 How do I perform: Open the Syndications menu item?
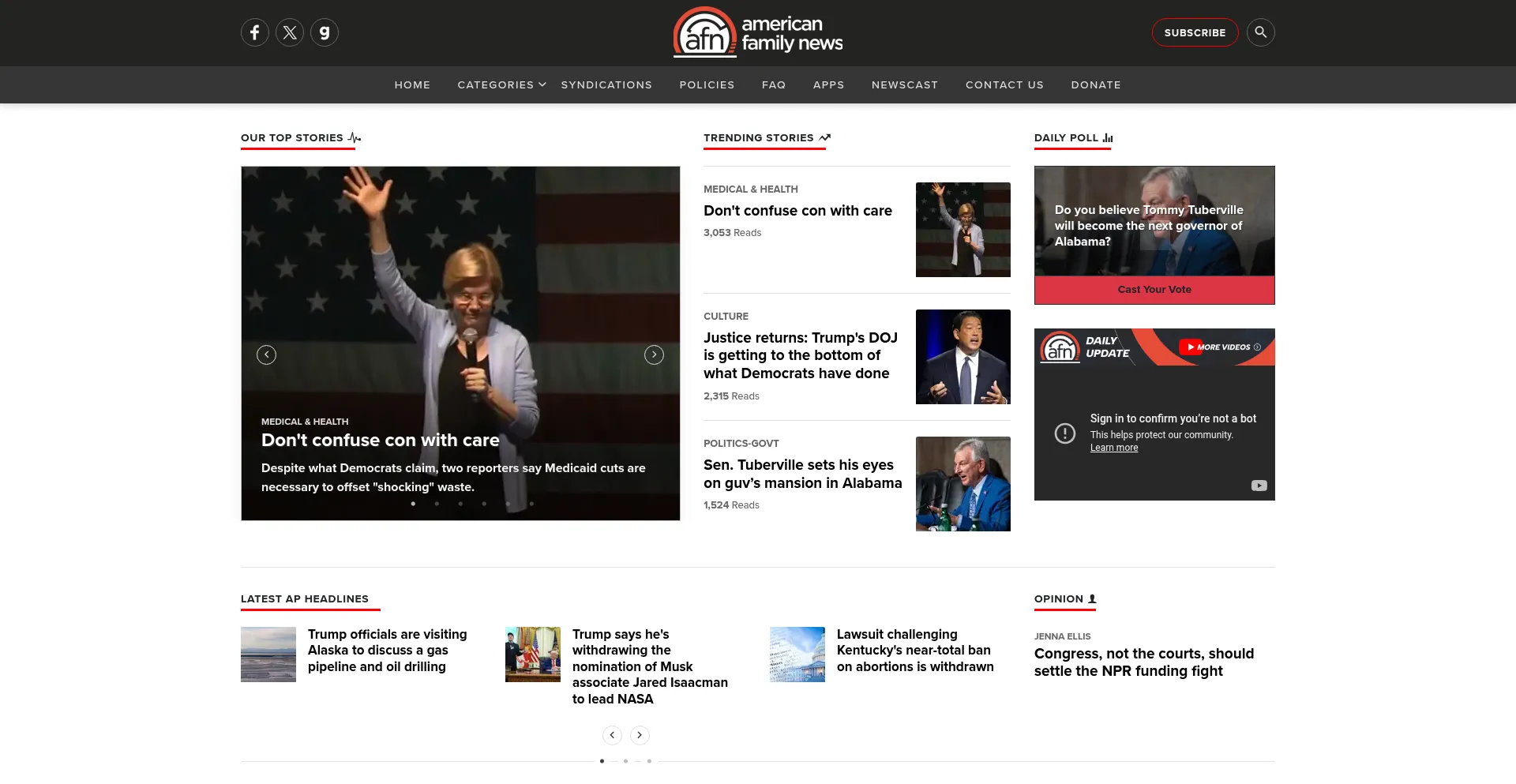(606, 84)
